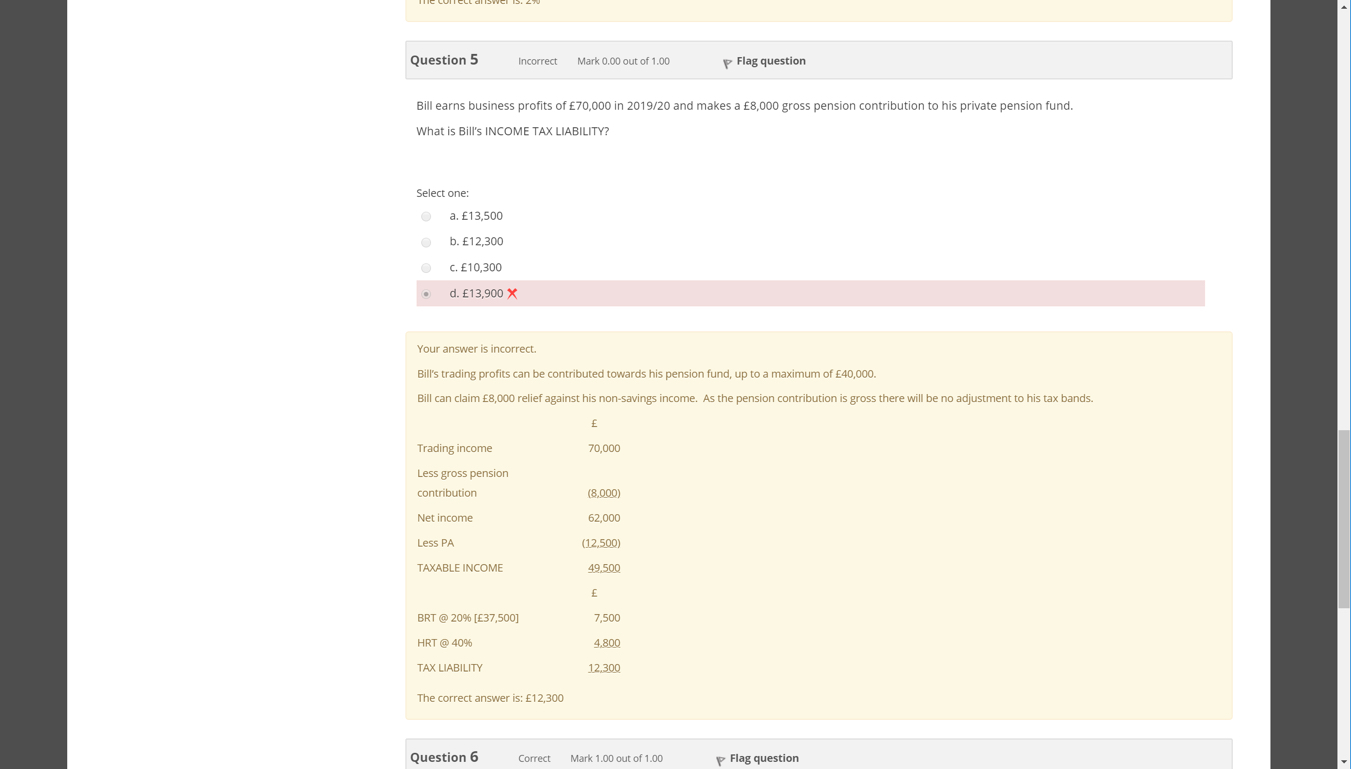The width and height of the screenshot is (1351, 769).
Task: Click the red cross next to £13,900
Action: coord(512,293)
